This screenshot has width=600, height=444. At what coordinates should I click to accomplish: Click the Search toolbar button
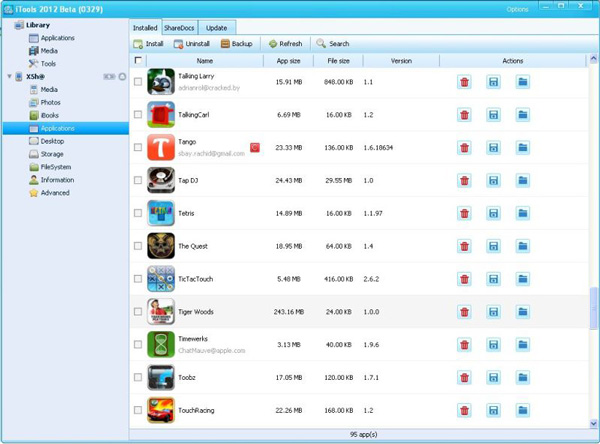click(x=333, y=44)
